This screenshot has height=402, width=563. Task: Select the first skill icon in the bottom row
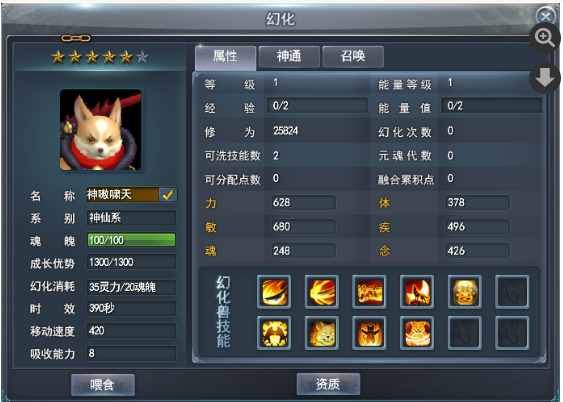tap(274, 333)
